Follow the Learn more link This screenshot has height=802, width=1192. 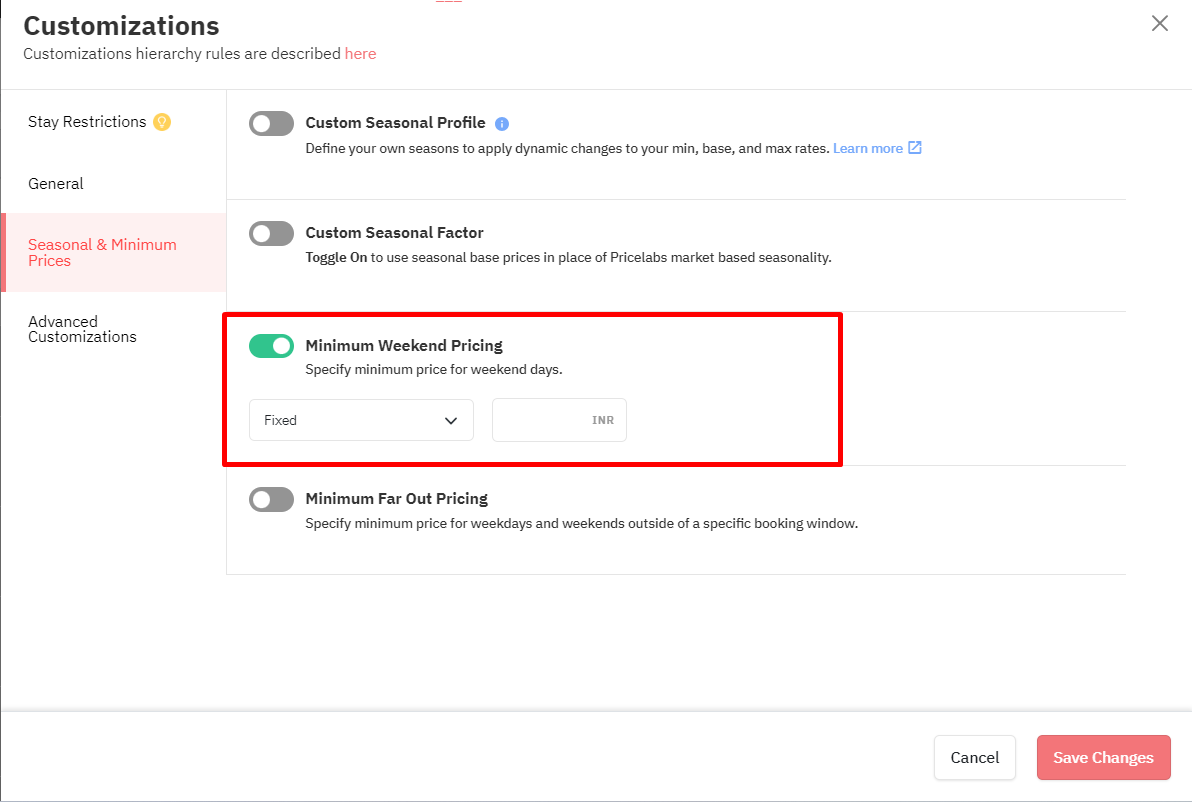click(868, 148)
